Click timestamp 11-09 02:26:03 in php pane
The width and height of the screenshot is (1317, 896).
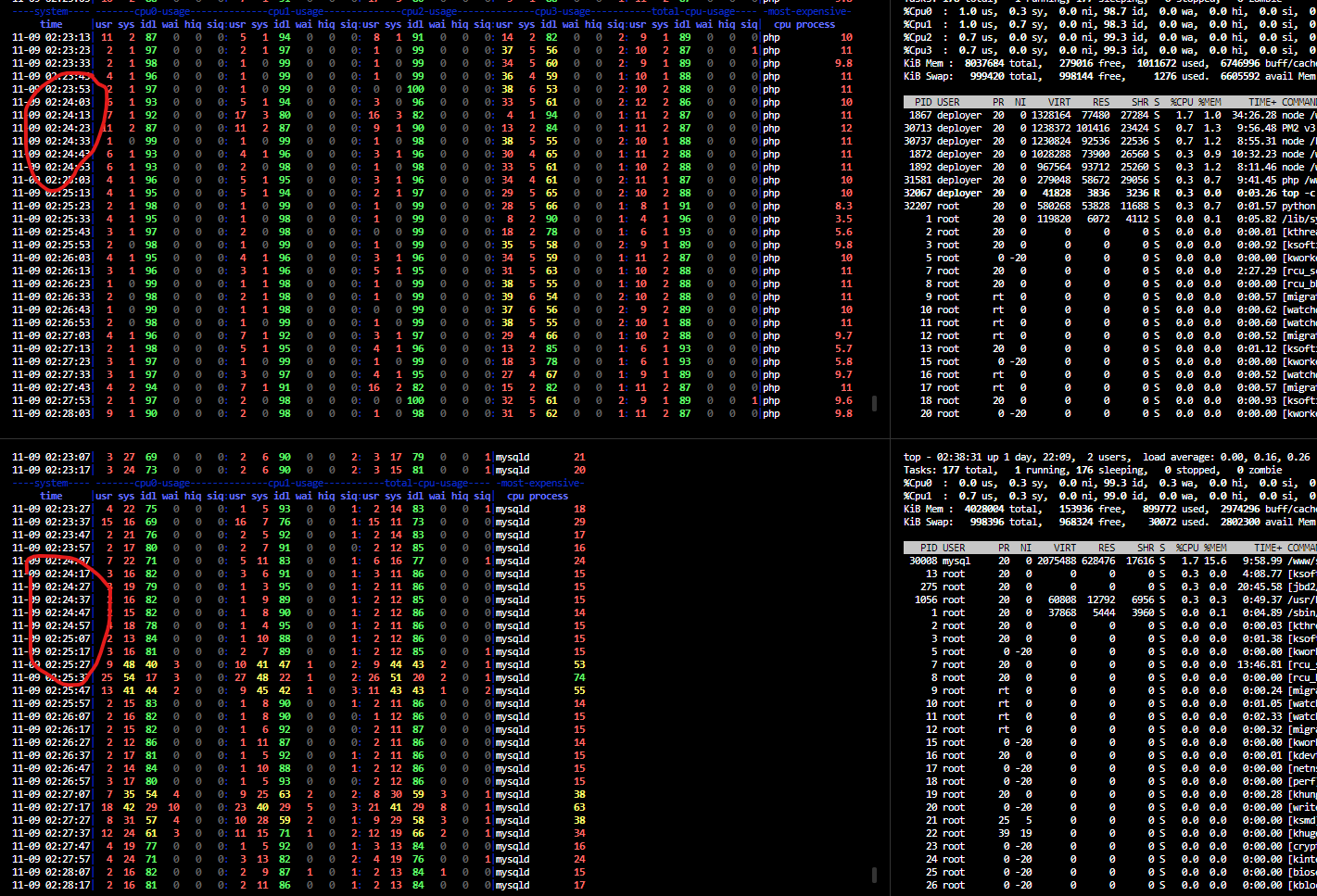[52, 258]
